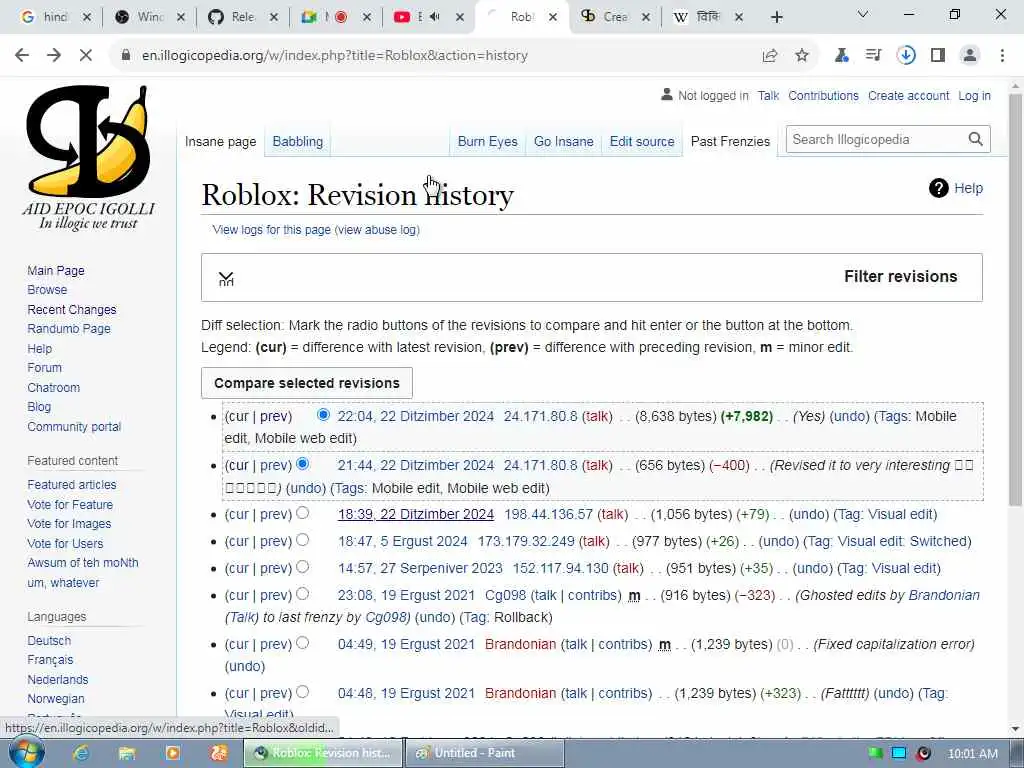
Task: Click the clock showing 10:01 AM
Action: pos(972,754)
